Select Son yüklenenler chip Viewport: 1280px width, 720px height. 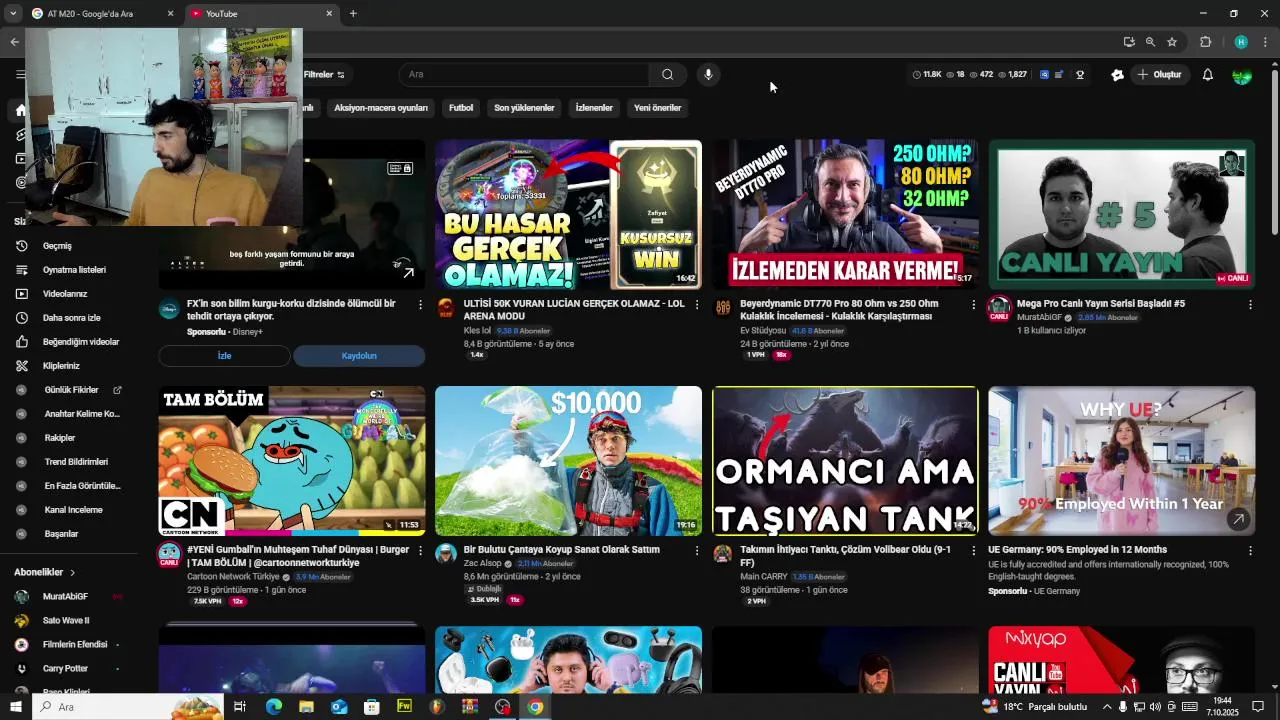click(x=524, y=108)
